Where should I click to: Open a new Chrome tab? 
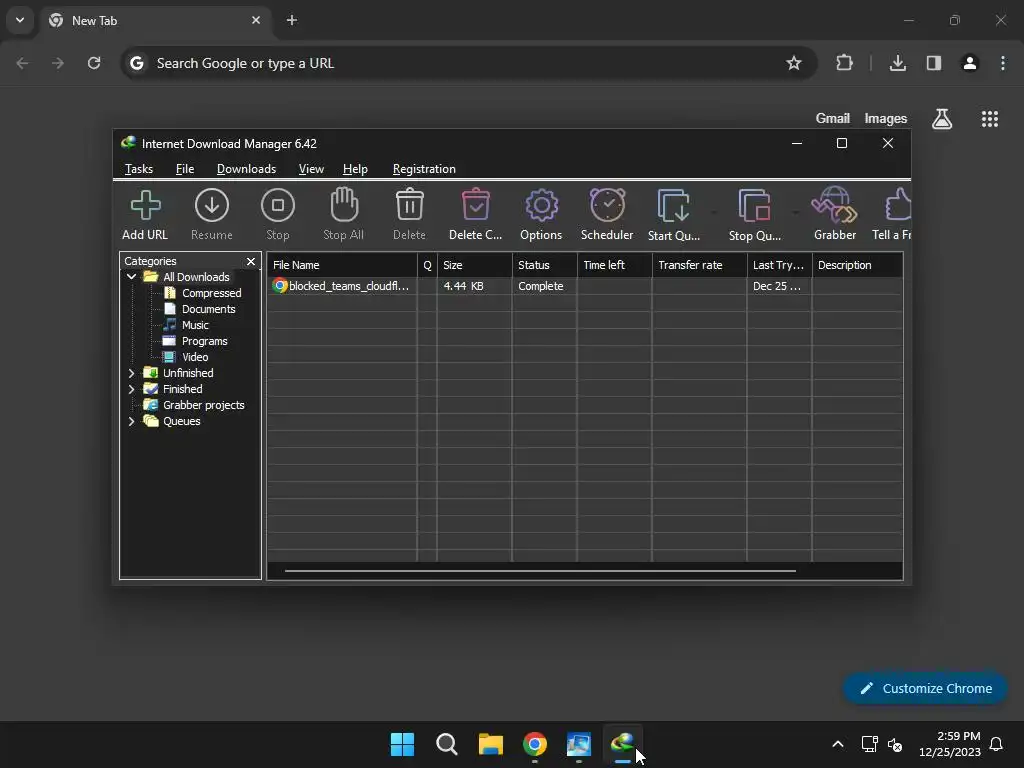point(292,20)
